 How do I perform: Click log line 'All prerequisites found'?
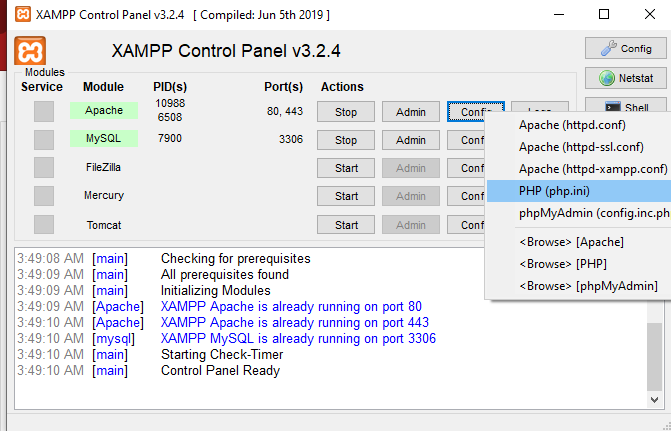tap(225, 274)
